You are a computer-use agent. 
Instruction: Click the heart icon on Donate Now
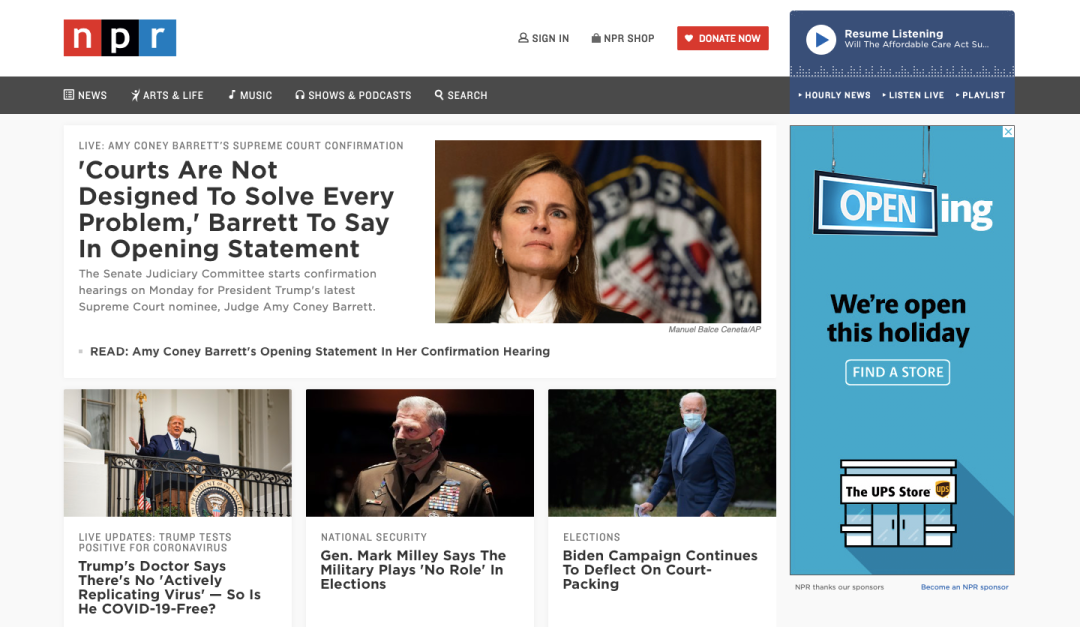(689, 39)
